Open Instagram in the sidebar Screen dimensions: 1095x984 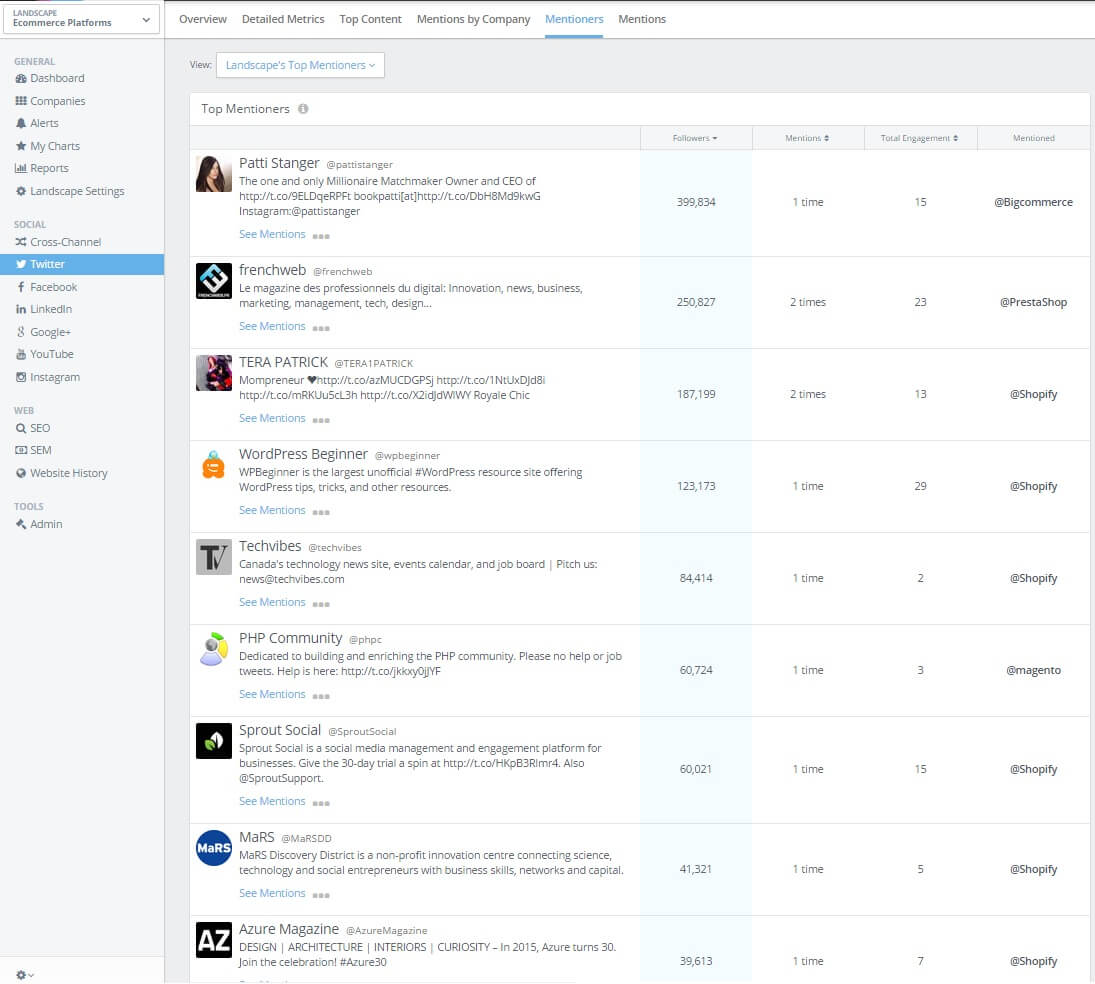[47, 377]
